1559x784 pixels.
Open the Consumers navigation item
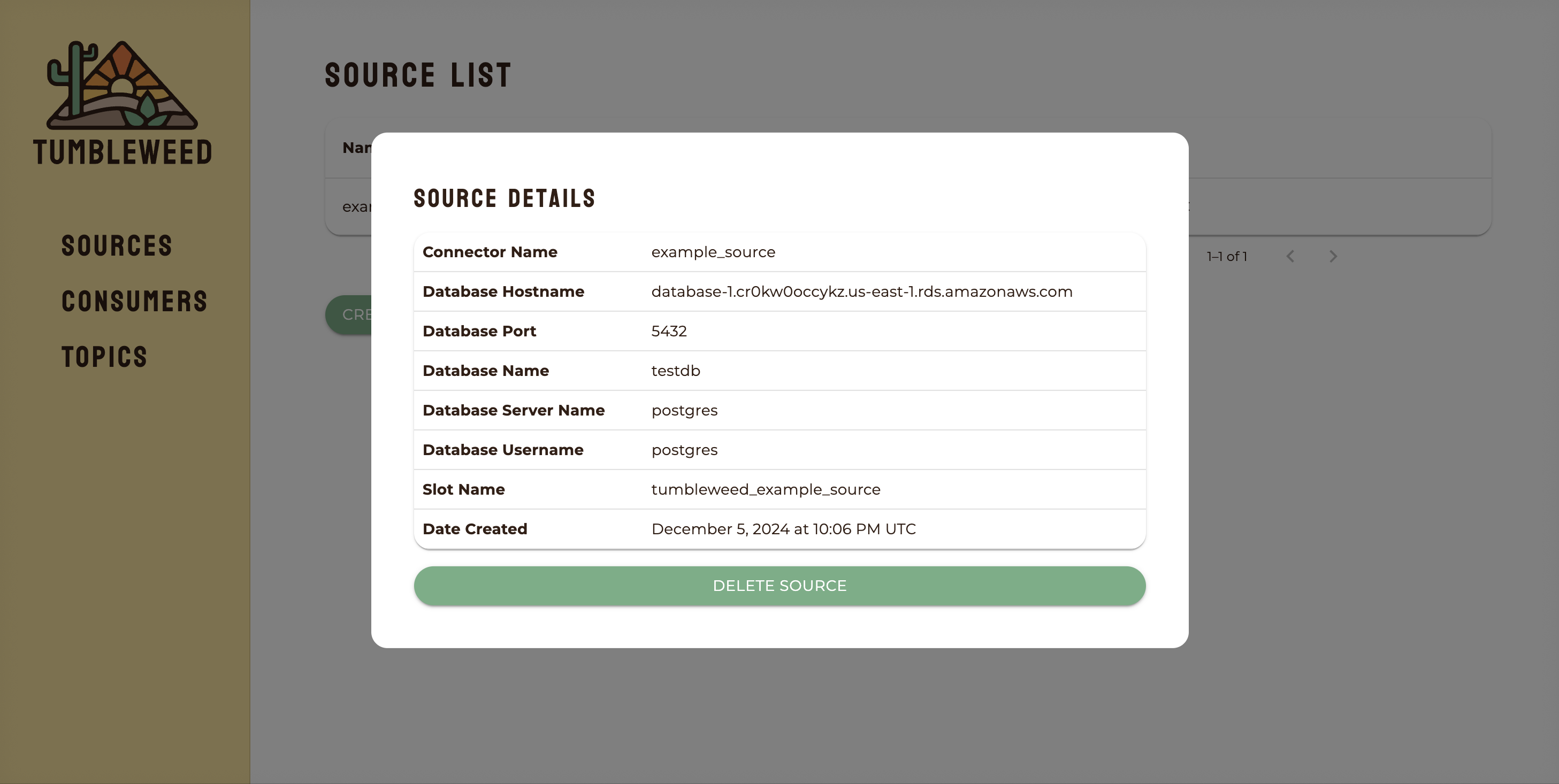tap(134, 301)
